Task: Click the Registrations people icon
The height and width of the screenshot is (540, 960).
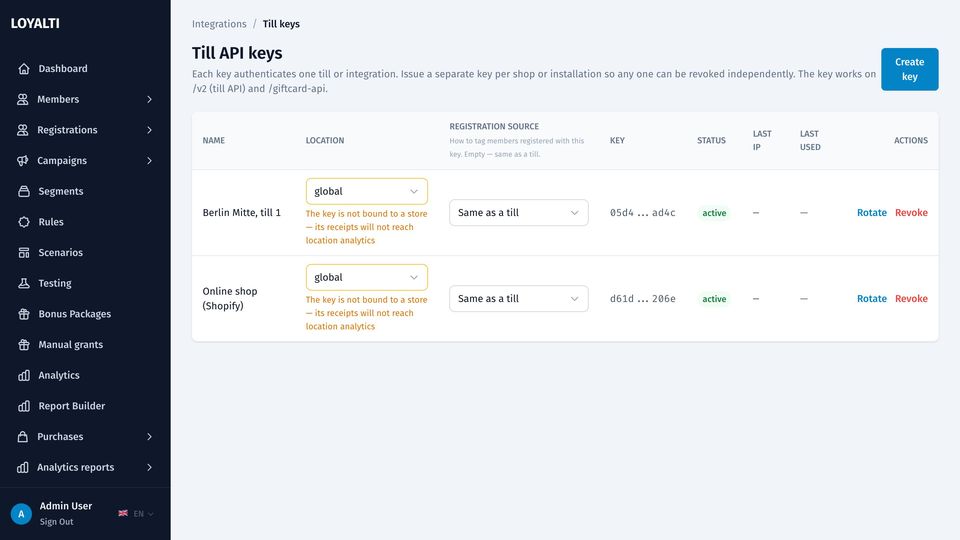Action: click(23, 130)
